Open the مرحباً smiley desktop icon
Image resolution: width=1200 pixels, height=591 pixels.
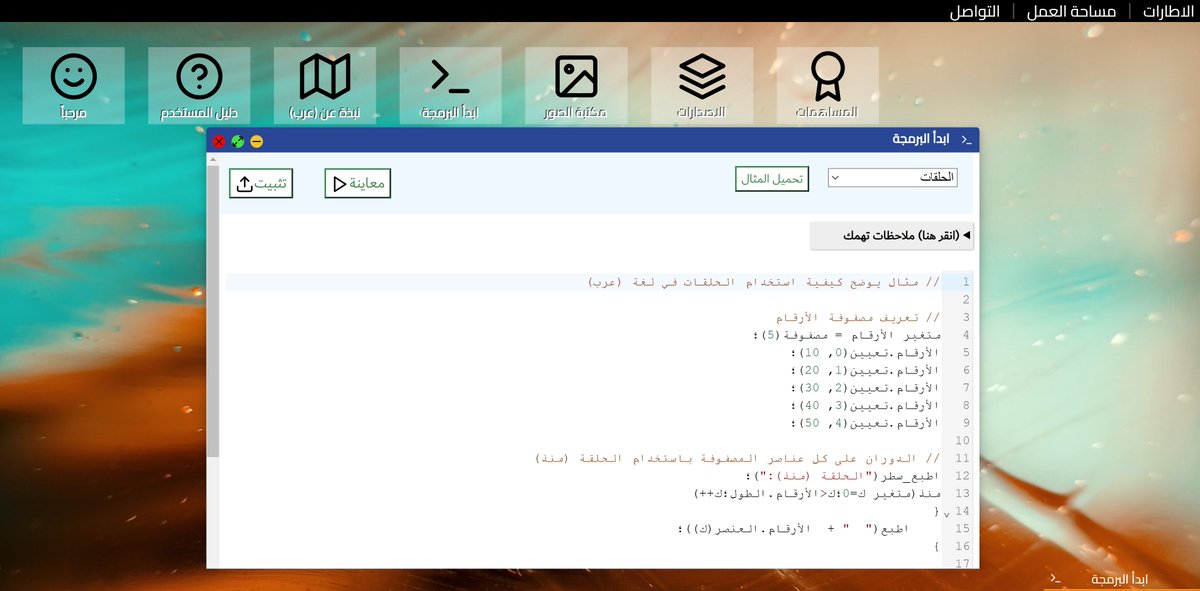point(73,85)
